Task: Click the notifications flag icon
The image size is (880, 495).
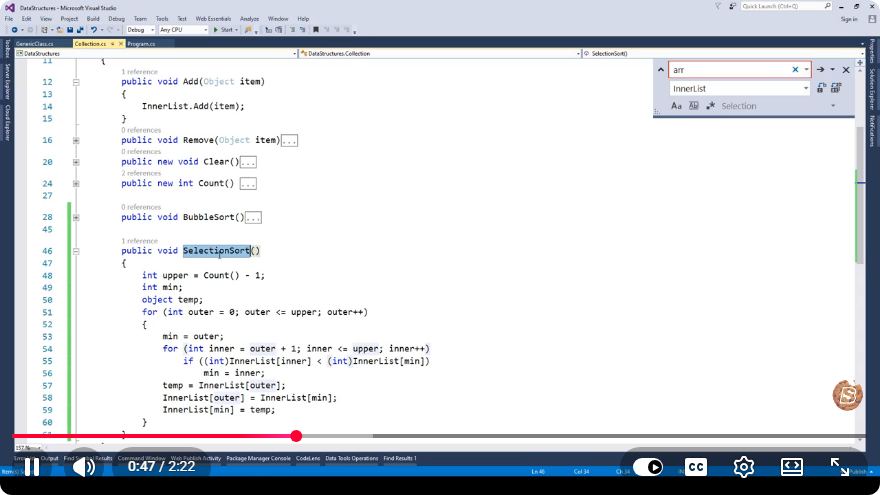Action: 718,6
